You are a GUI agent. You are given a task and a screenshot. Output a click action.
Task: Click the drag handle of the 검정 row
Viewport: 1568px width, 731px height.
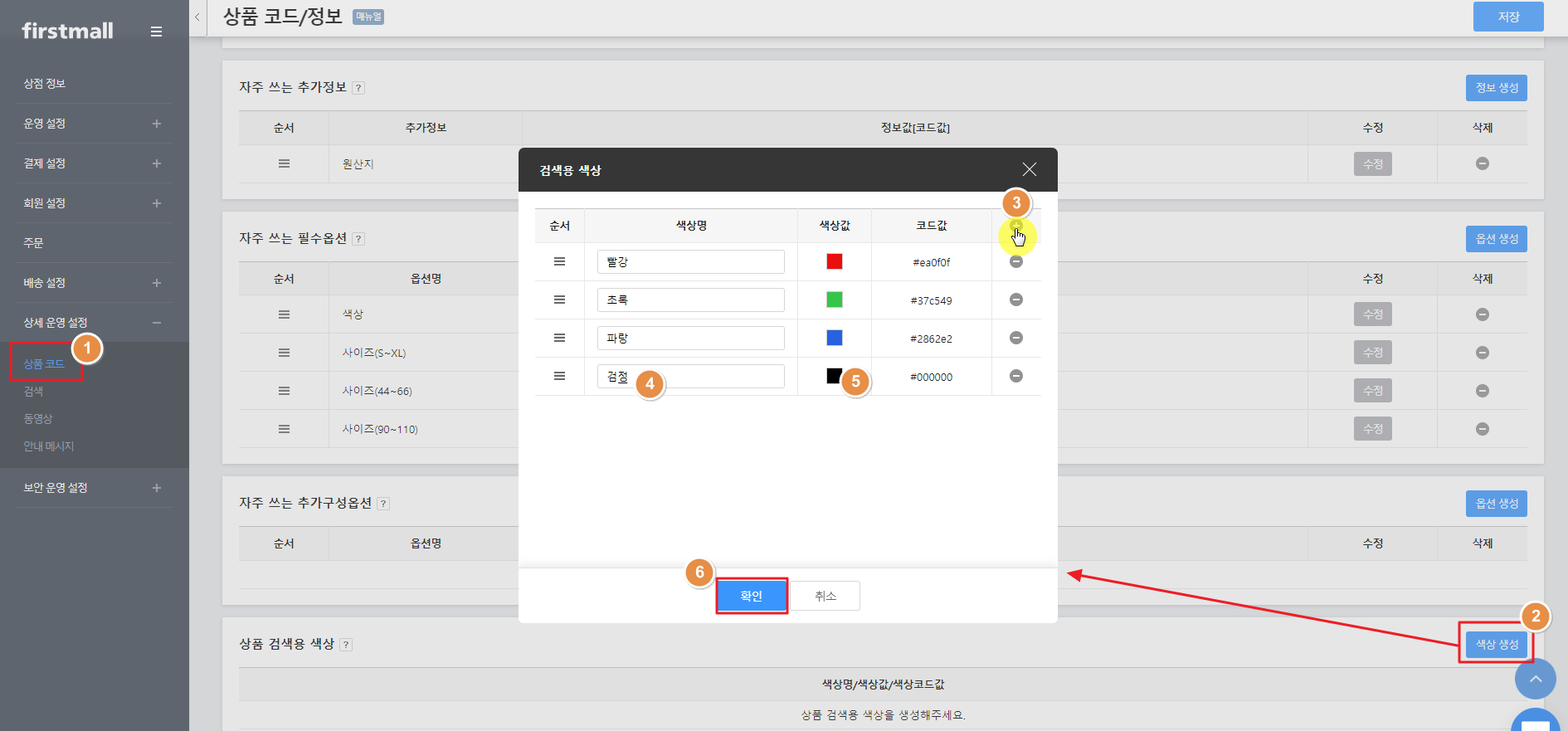559,376
